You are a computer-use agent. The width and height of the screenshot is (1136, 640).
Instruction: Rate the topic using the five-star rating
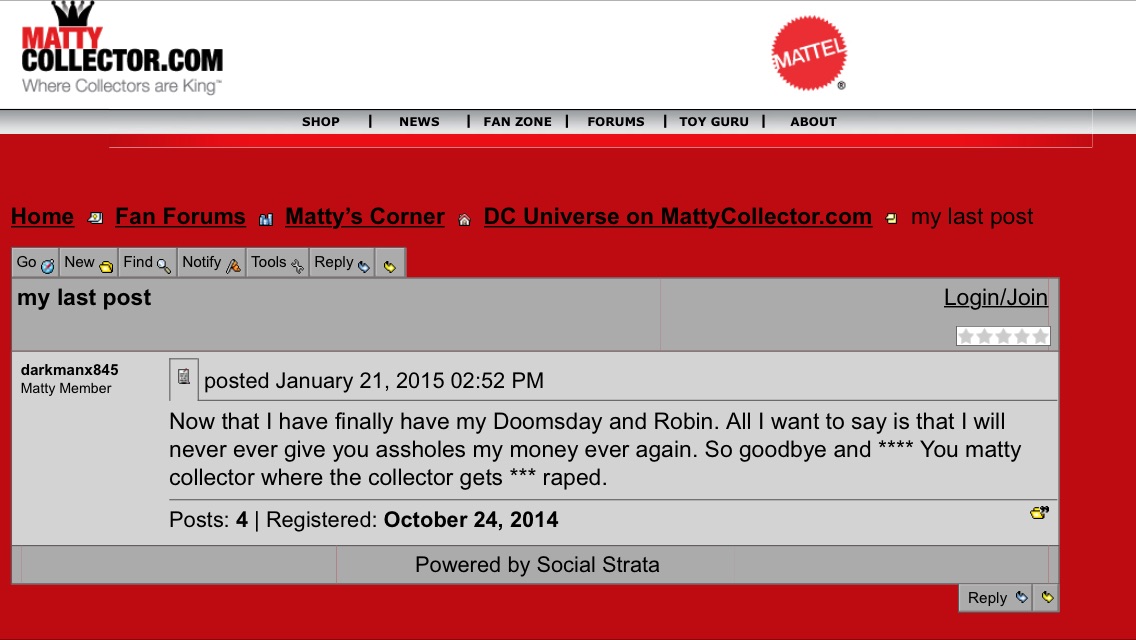[x=1003, y=336]
